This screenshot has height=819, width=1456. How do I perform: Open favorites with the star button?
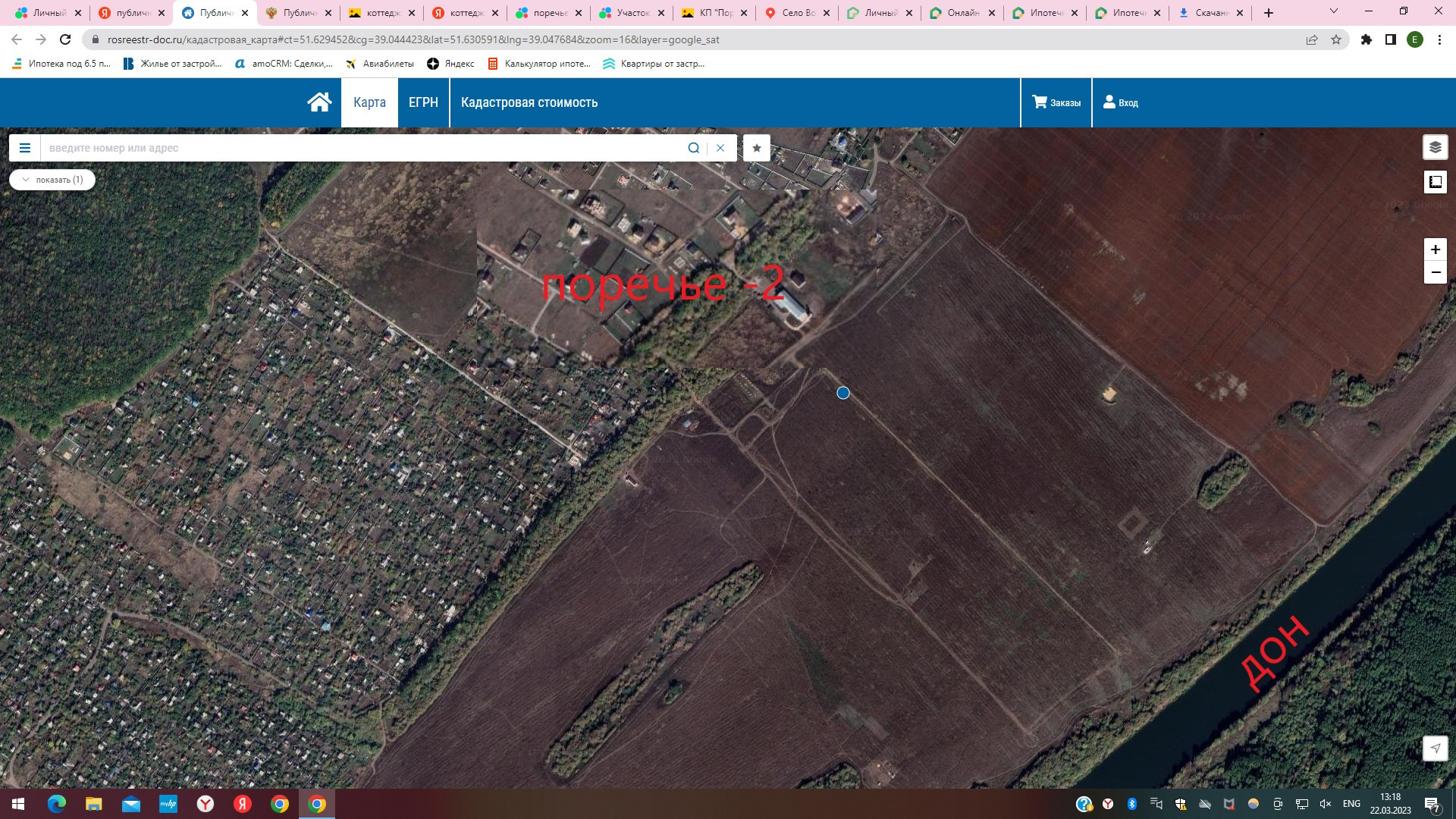pyautogui.click(x=756, y=148)
